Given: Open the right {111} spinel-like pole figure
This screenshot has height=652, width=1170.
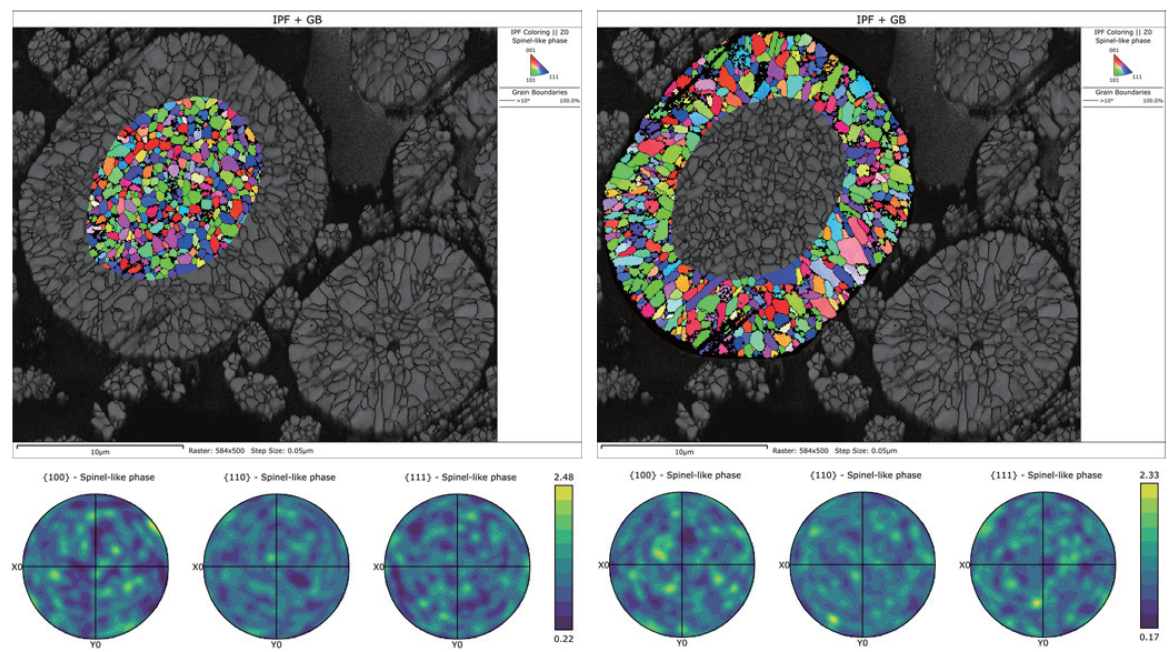Looking at the screenshot, I should [x=1041, y=564].
